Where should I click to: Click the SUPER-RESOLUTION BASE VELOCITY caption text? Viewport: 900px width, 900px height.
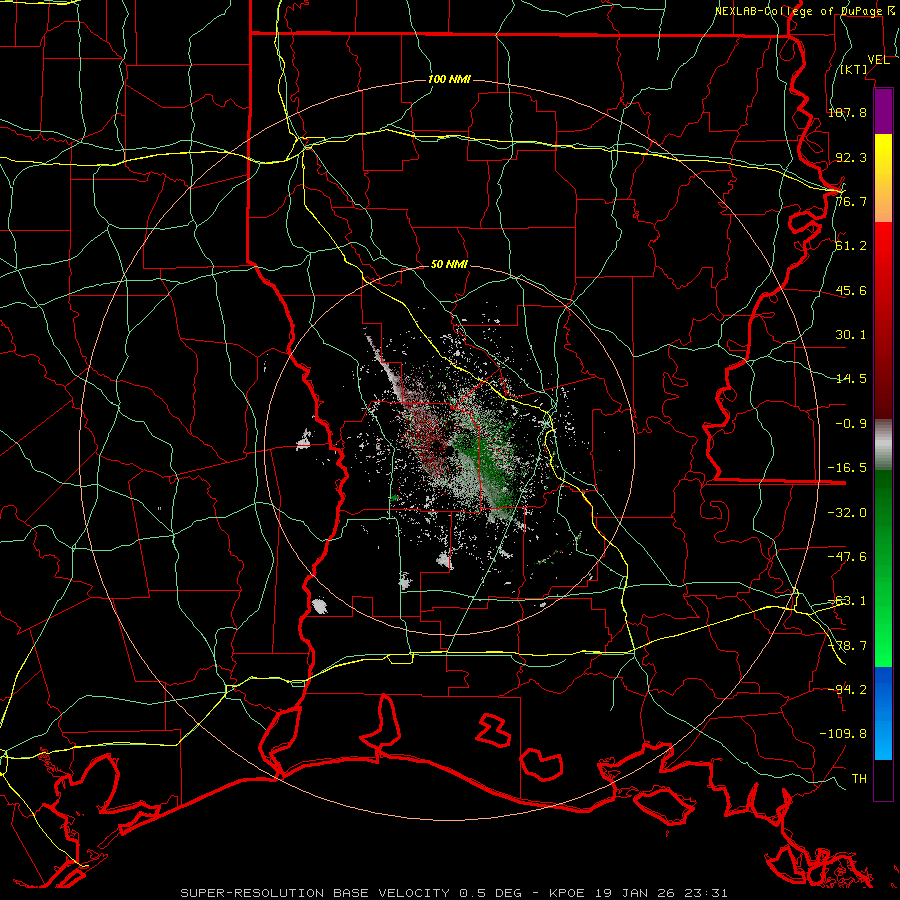click(317, 893)
